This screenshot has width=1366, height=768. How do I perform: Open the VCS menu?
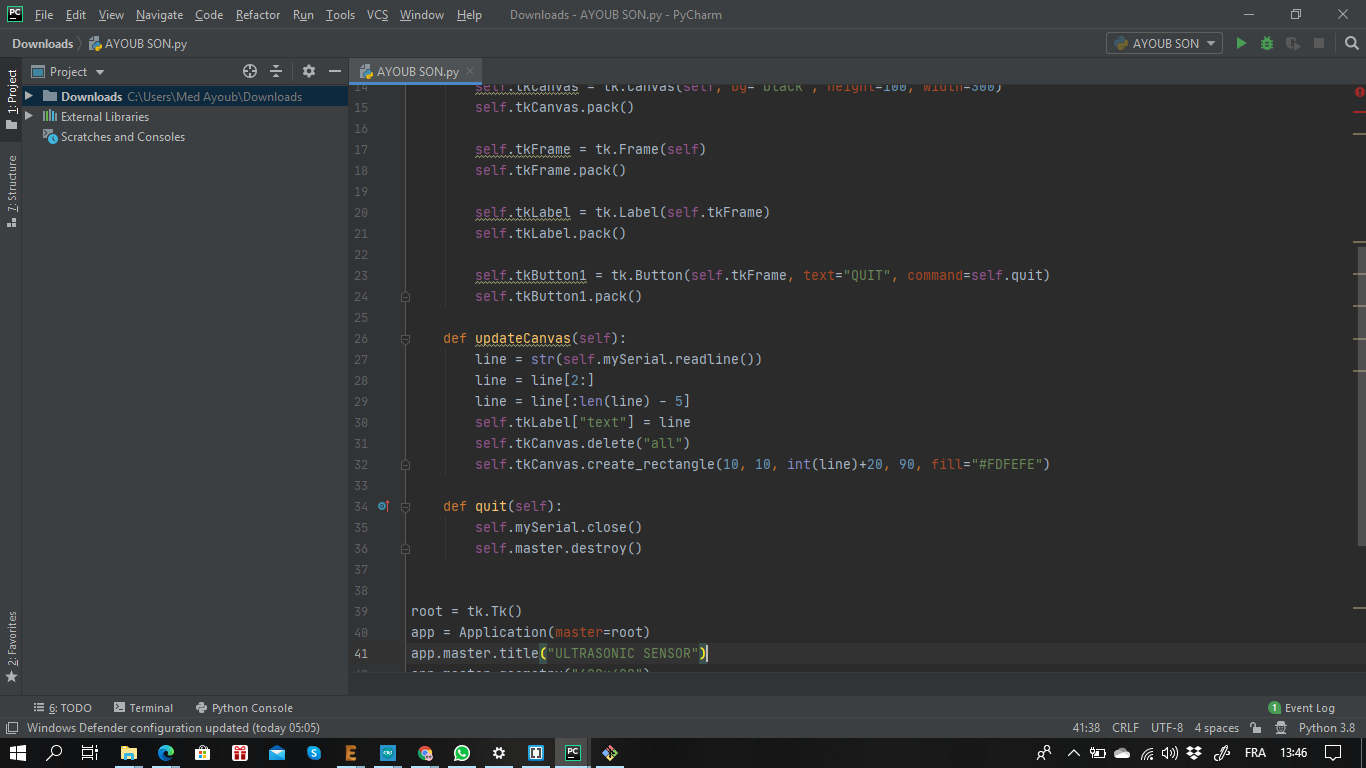coord(377,15)
